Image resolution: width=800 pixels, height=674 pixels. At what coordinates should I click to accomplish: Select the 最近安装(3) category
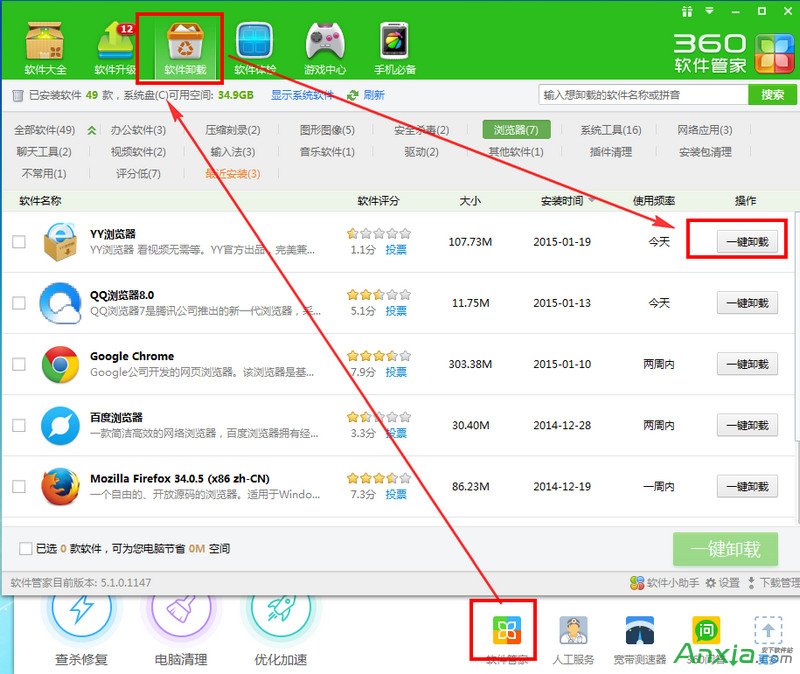[233, 173]
